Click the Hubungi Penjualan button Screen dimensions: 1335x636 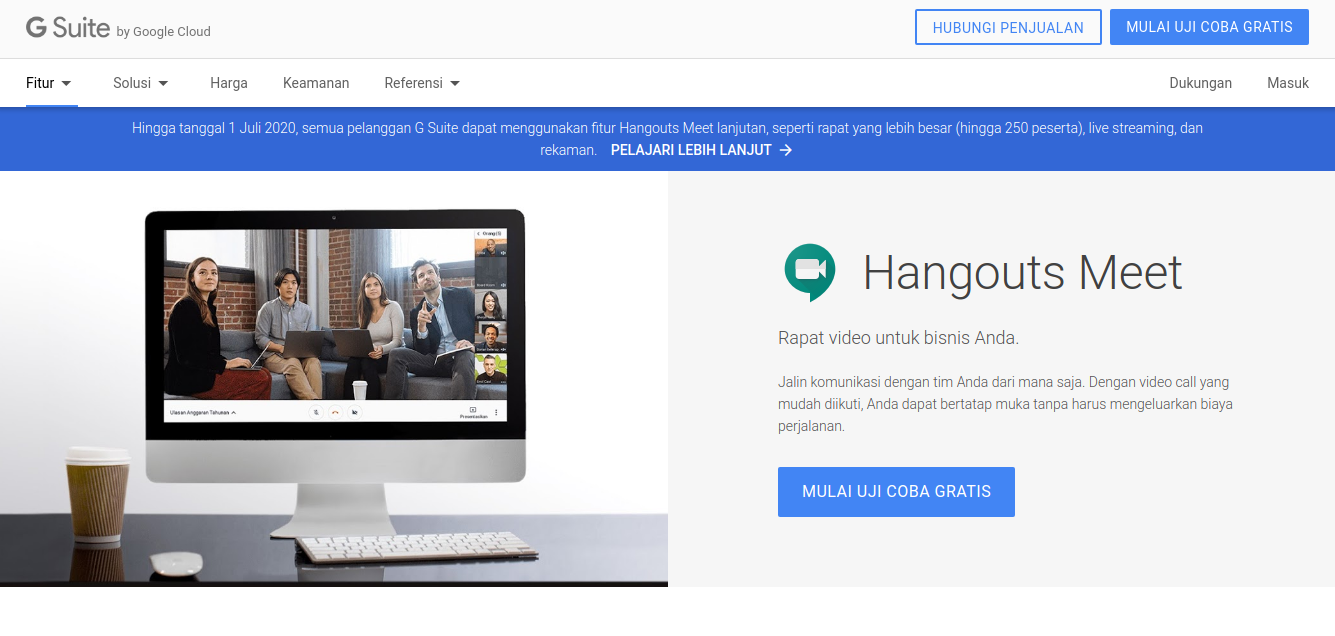[1008, 27]
